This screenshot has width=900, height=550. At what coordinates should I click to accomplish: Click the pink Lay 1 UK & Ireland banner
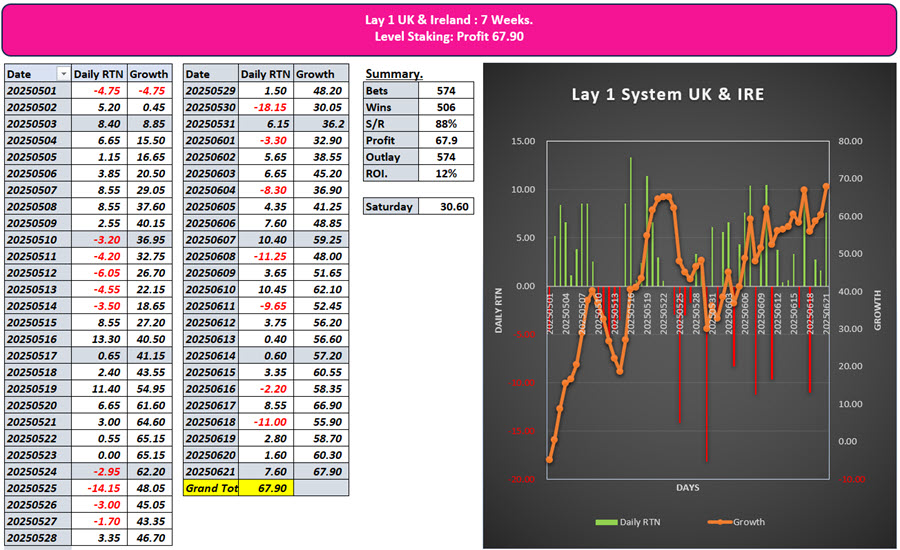pyautogui.click(x=449, y=28)
